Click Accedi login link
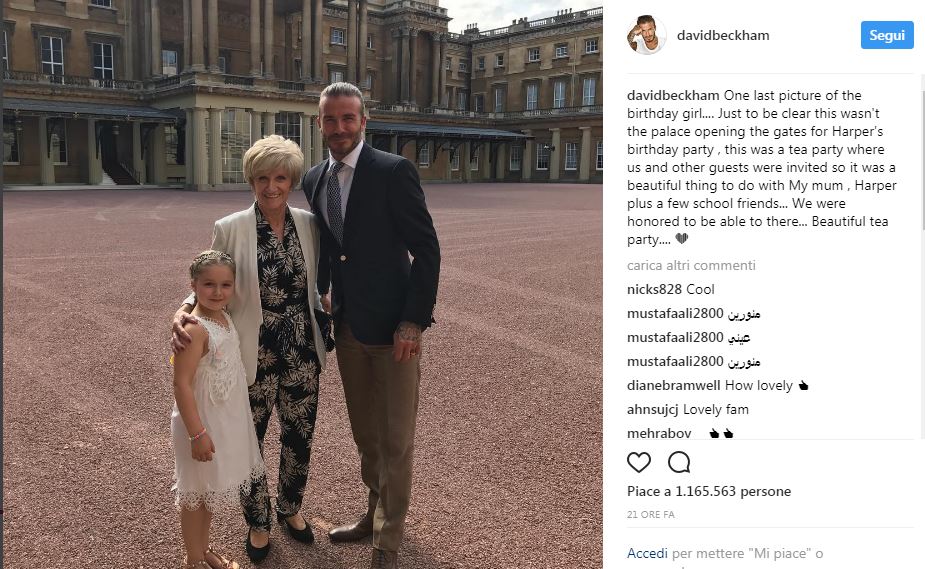925x569 pixels. (647, 553)
